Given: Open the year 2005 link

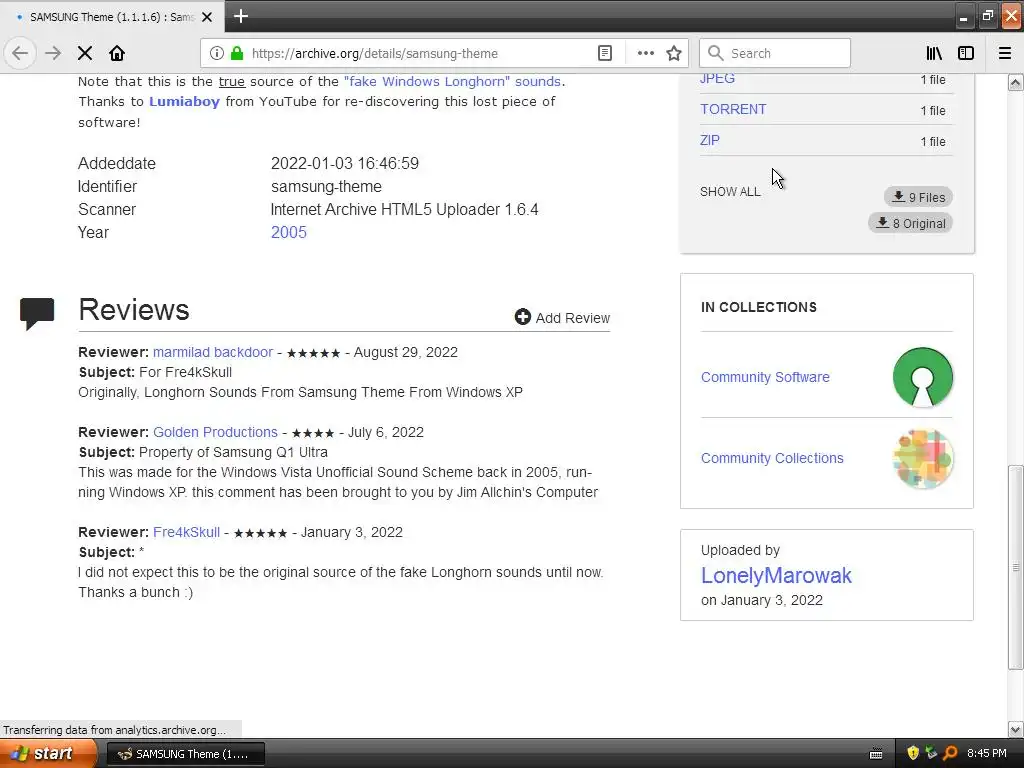Looking at the screenshot, I should click(289, 232).
